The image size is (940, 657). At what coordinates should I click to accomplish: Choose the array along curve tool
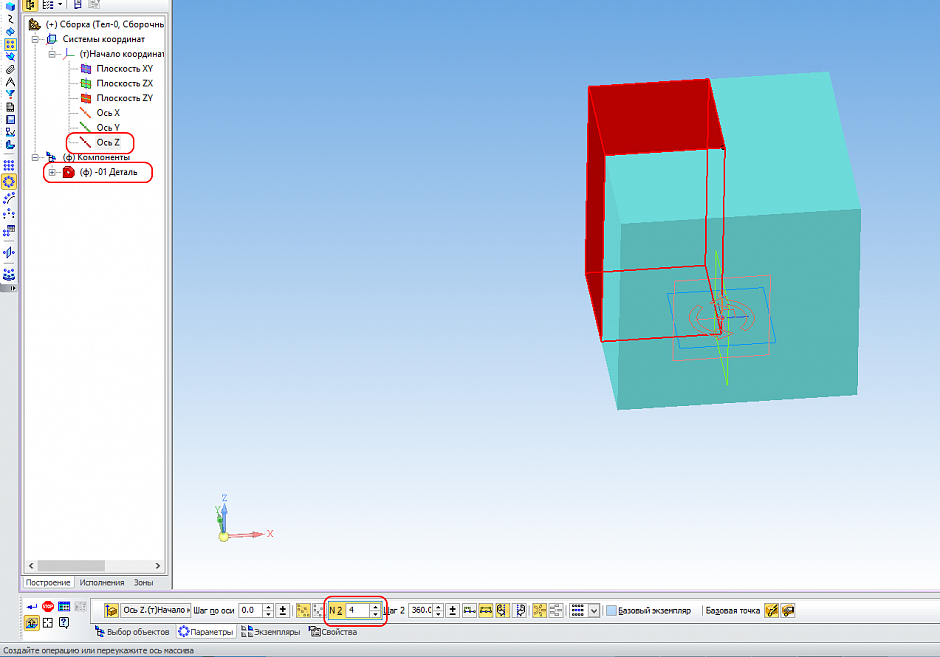coord(10,198)
